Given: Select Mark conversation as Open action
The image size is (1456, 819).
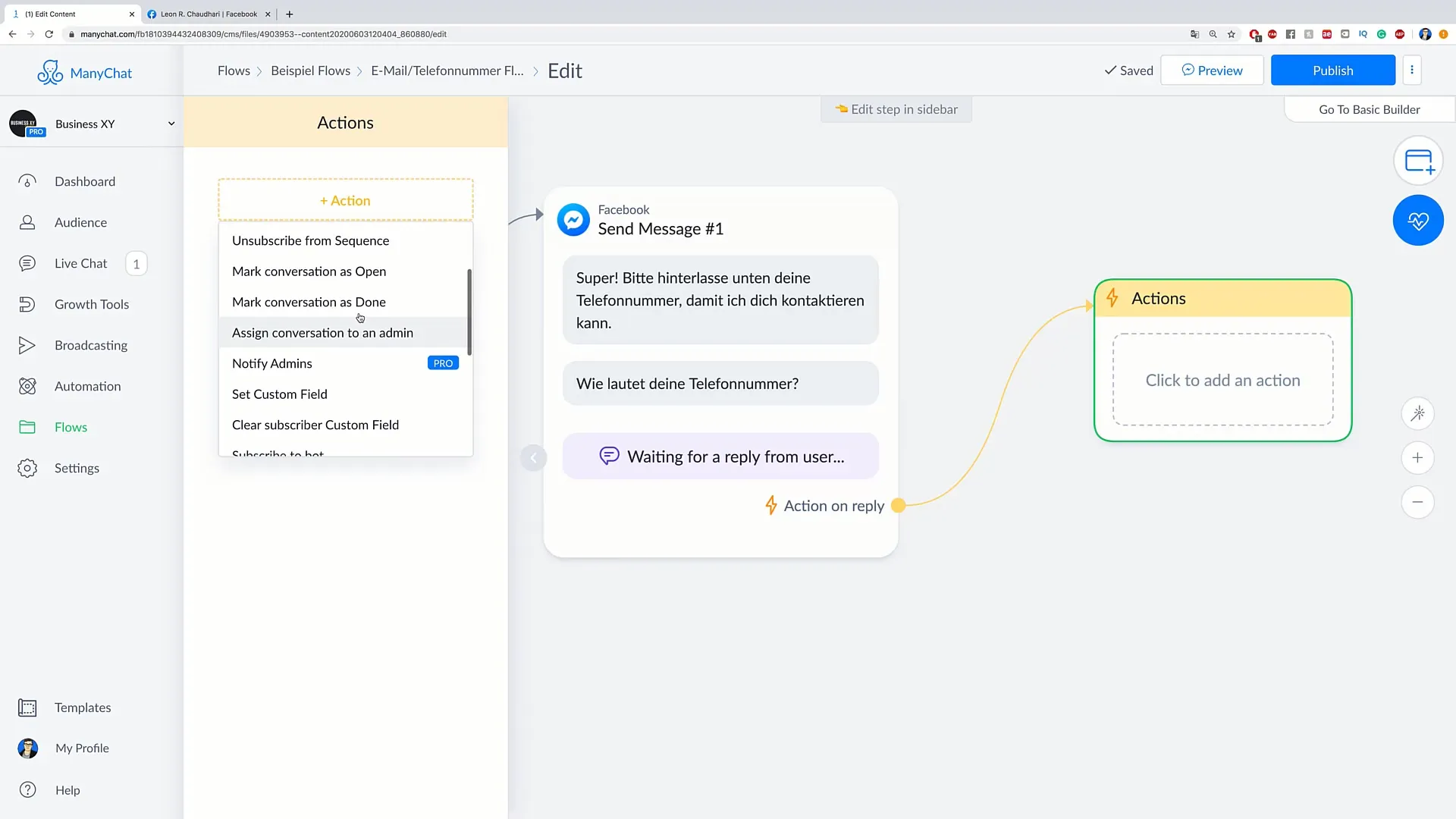Looking at the screenshot, I should tap(309, 271).
